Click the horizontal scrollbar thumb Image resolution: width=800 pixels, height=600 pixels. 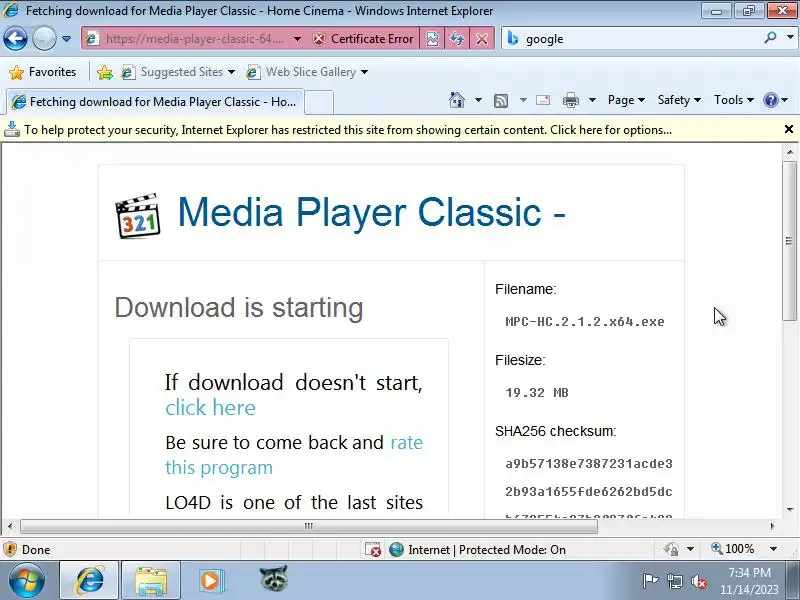(308, 526)
